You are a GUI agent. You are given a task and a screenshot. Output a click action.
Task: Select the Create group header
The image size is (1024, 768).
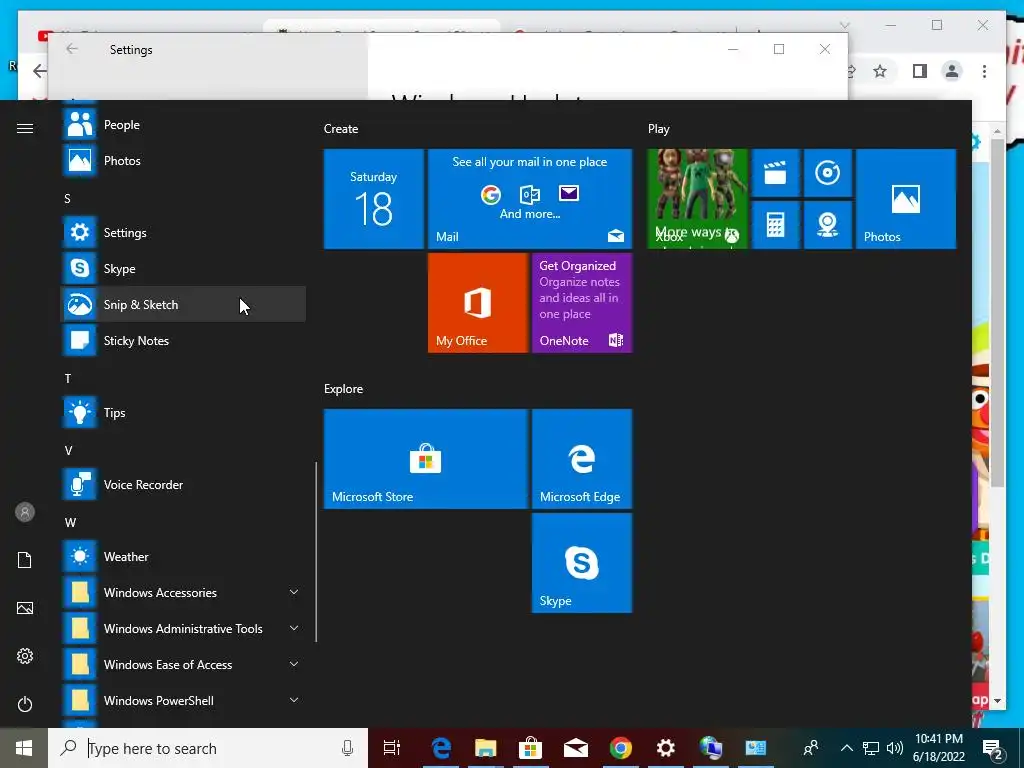point(341,129)
